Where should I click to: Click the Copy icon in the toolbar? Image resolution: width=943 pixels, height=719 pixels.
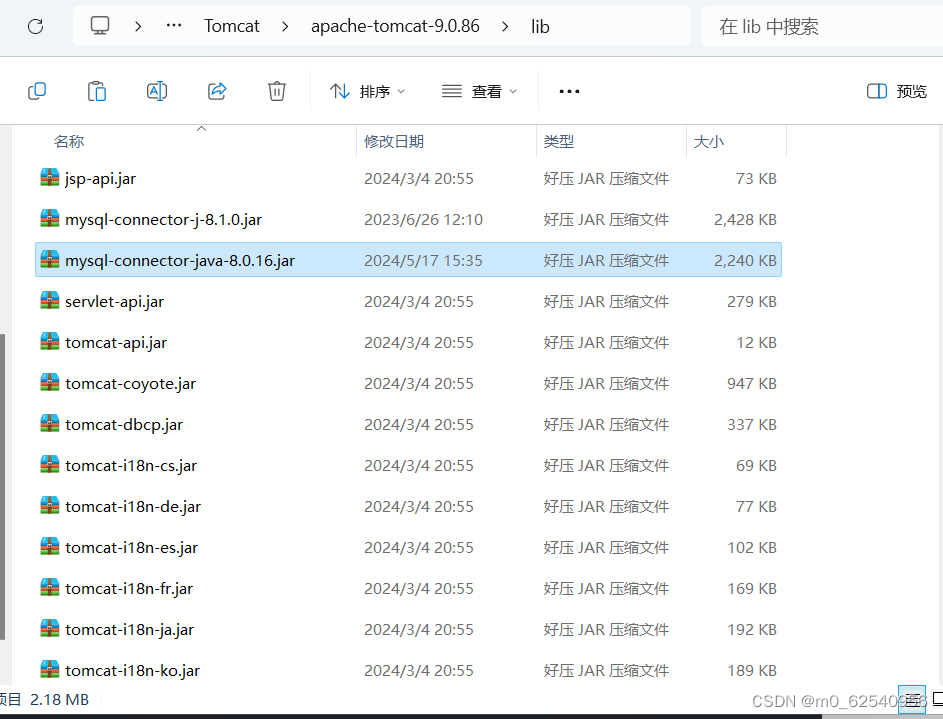point(37,90)
